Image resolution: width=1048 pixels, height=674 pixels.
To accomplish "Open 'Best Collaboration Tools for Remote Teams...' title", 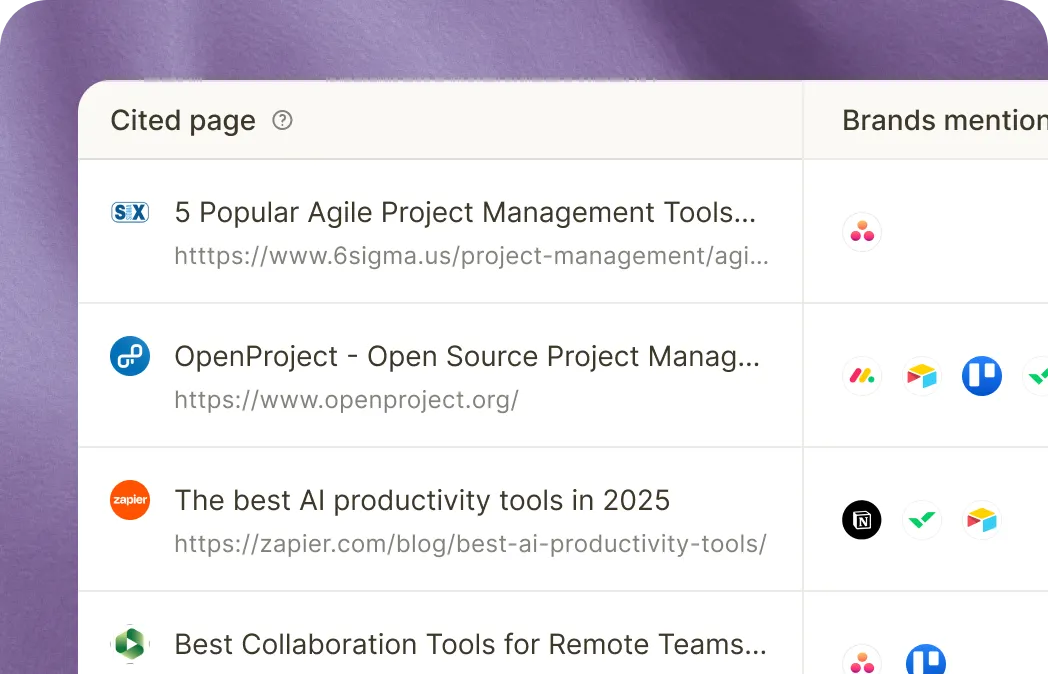I will (471, 644).
